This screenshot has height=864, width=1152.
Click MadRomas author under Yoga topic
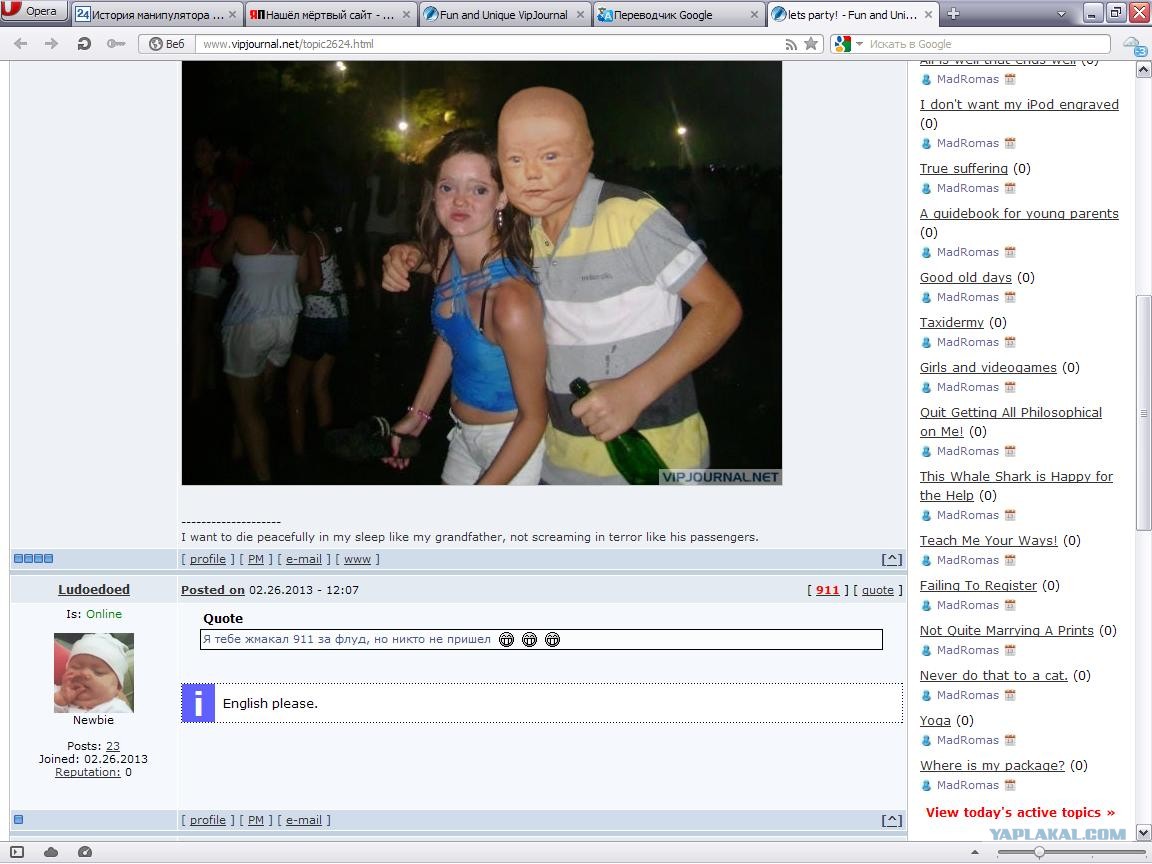[x=967, y=740]
